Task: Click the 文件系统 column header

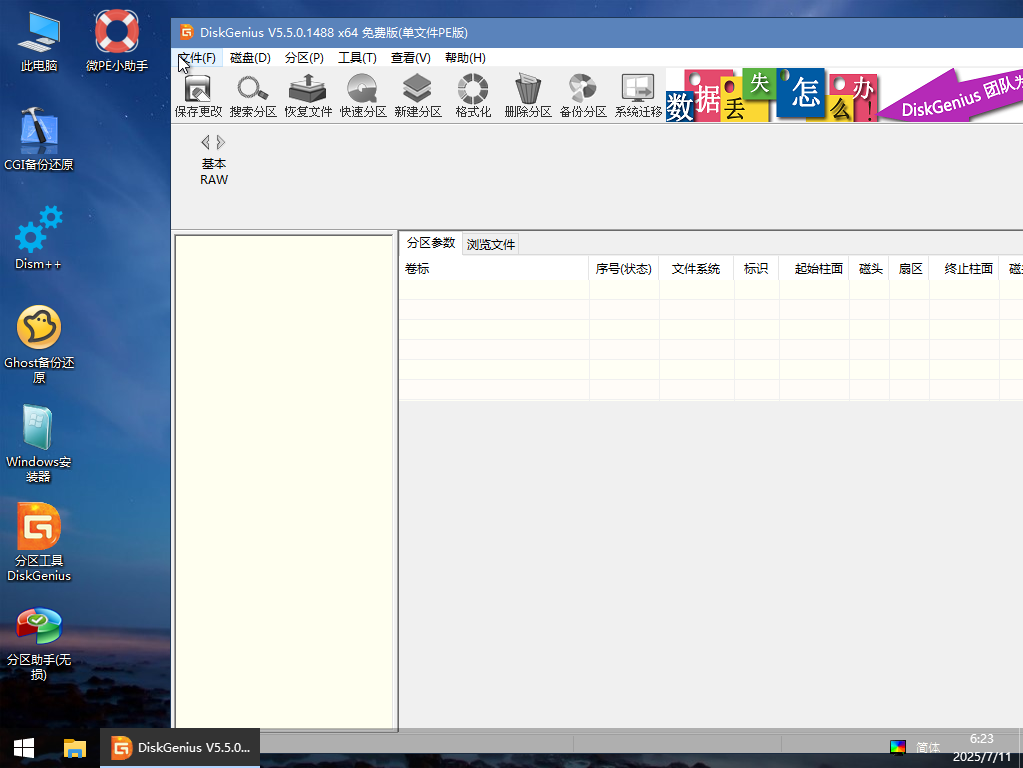Action: coord(696,268)
